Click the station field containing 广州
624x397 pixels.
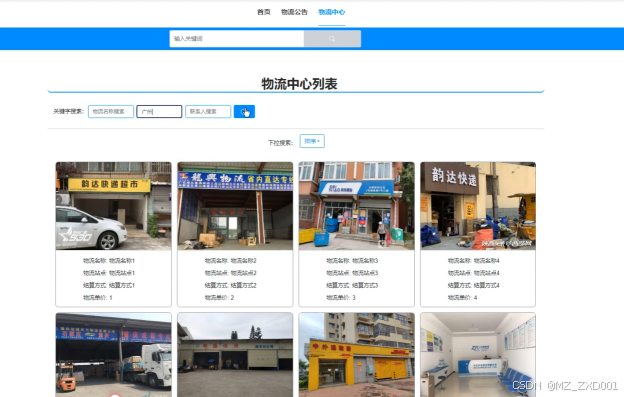[159, 111]
